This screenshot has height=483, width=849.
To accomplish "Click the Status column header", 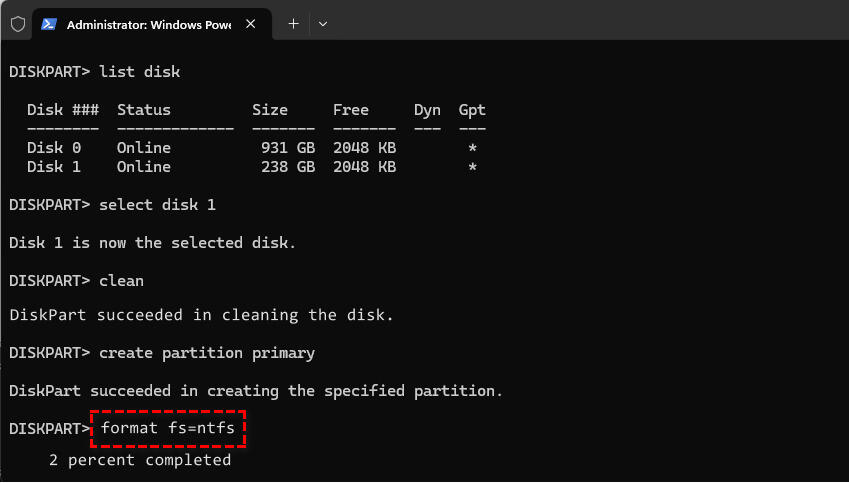I will [144, 110].
